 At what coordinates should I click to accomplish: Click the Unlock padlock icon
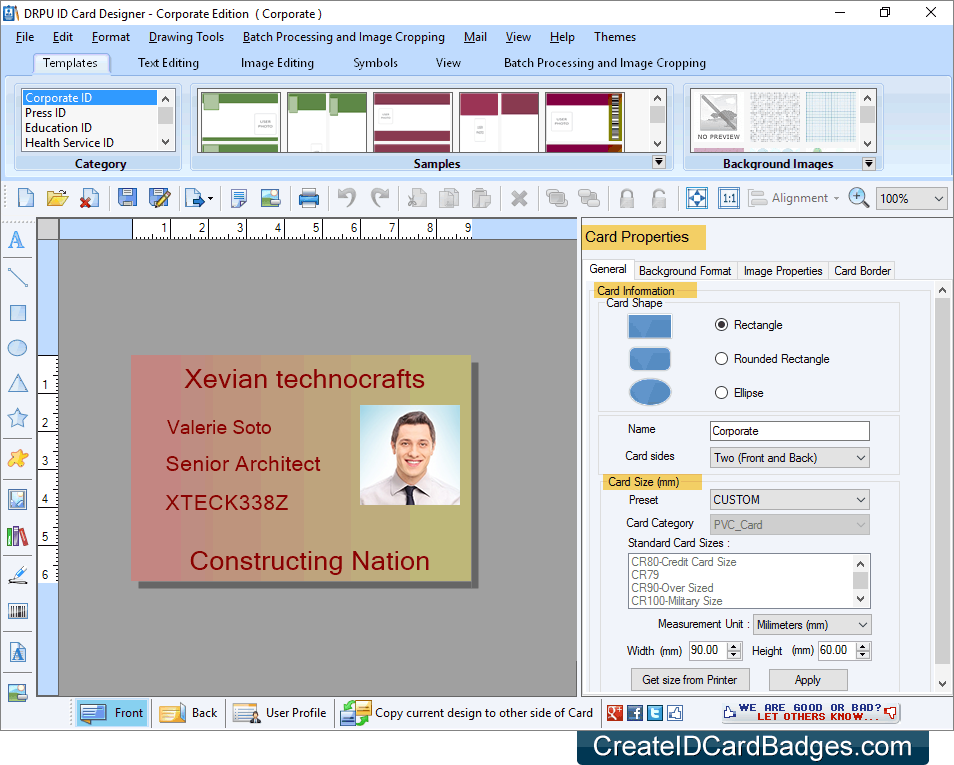pyautogui.click(x=659, y=198)
